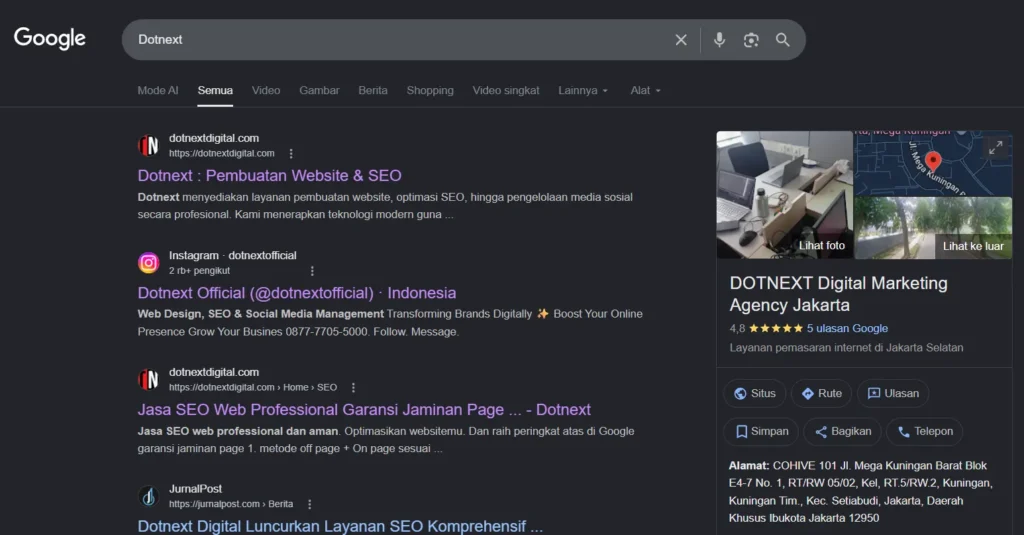Click favicon of Jasa SEO result
This screenshot has height=535, width=1024.
pos(148,379)
